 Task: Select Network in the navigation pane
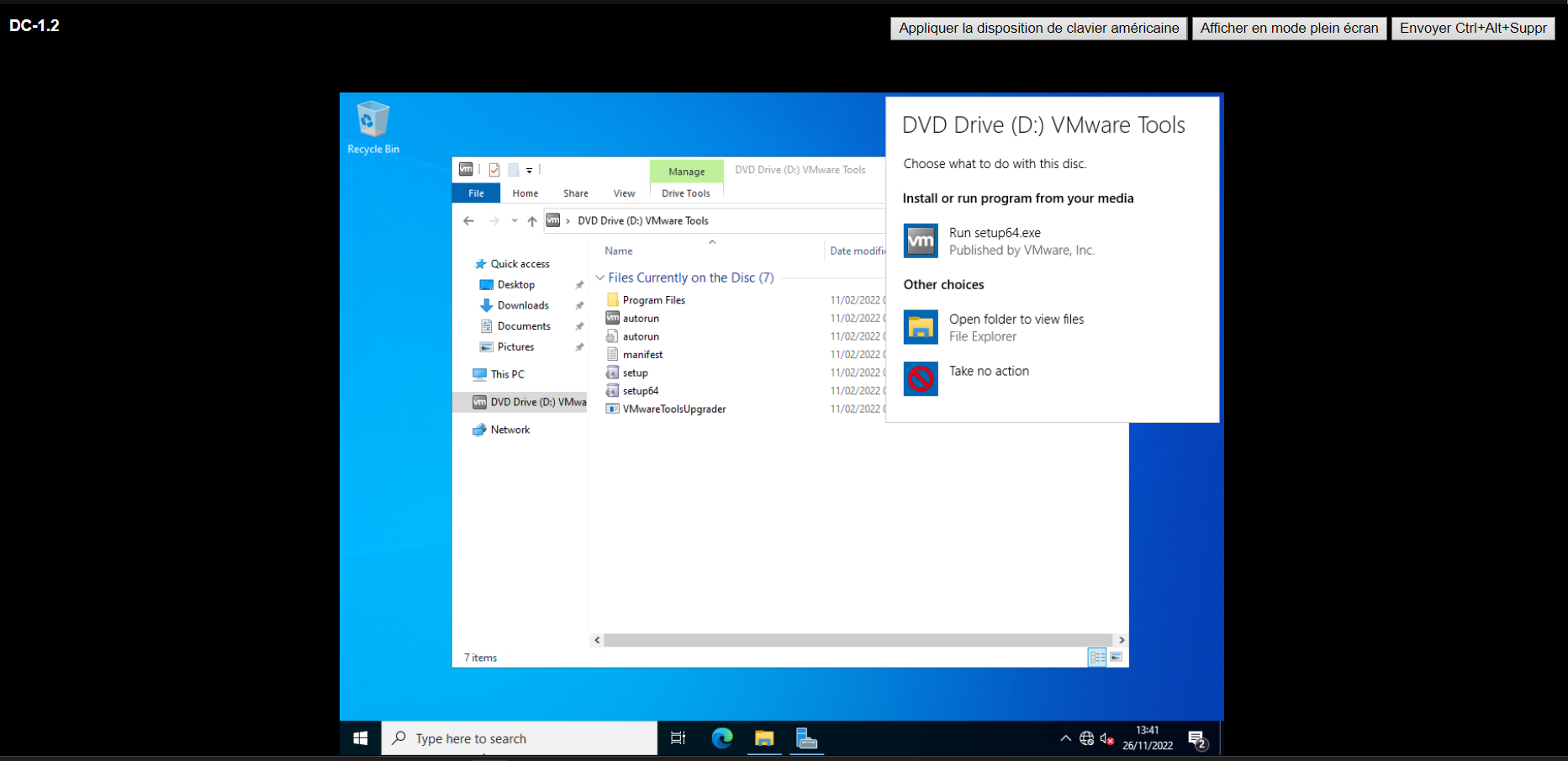(510, 430)
